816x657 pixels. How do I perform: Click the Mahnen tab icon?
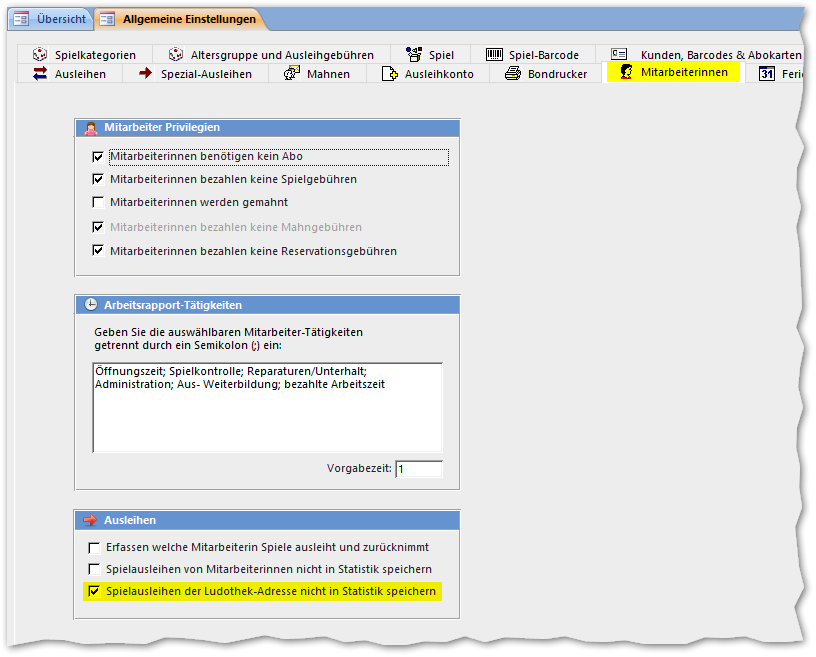click(292, 73)
